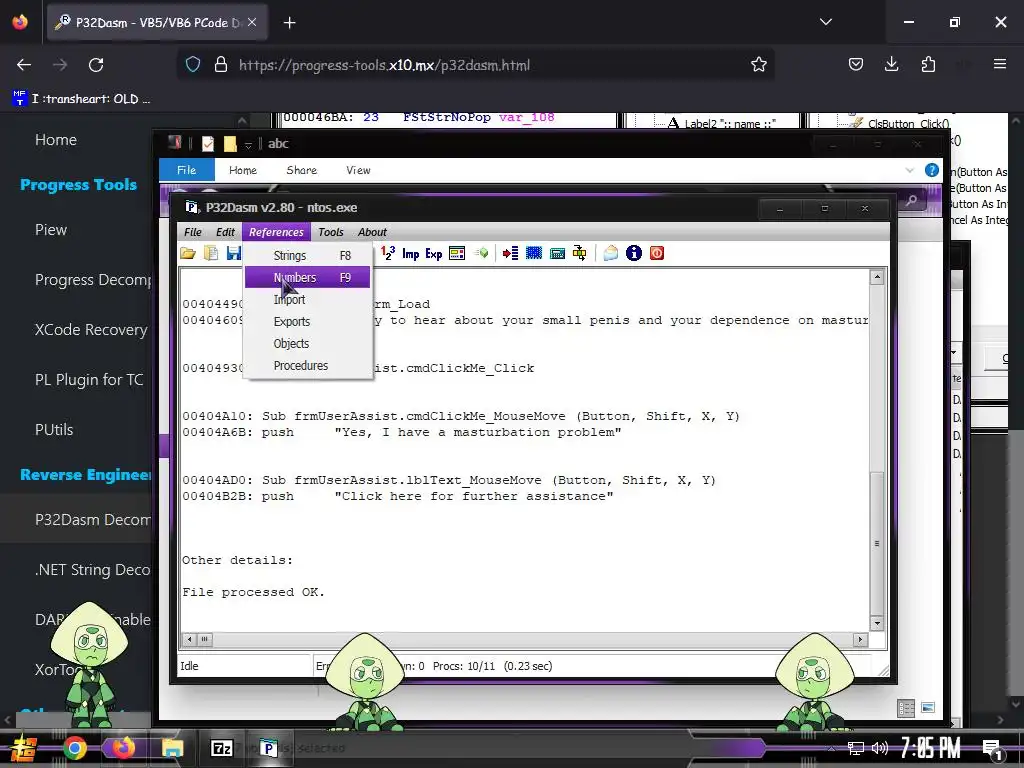Choose Exports from the References menu
The width and height of the screenshot is (1024, 768).
(x=307, y=321)
